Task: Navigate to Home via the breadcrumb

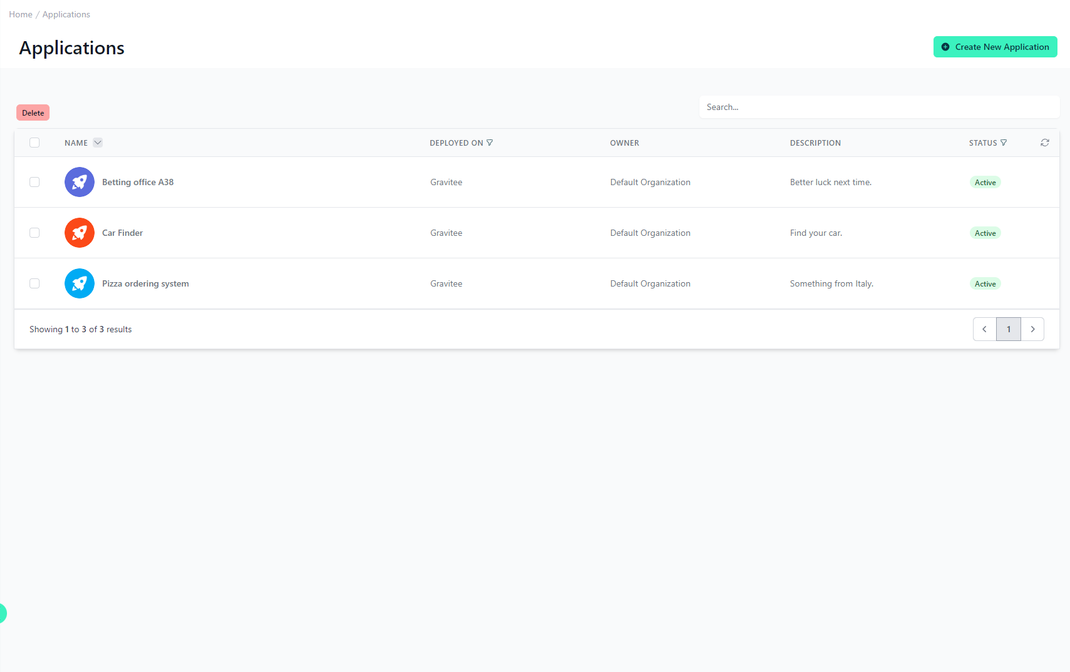Action: click(20, 13)
